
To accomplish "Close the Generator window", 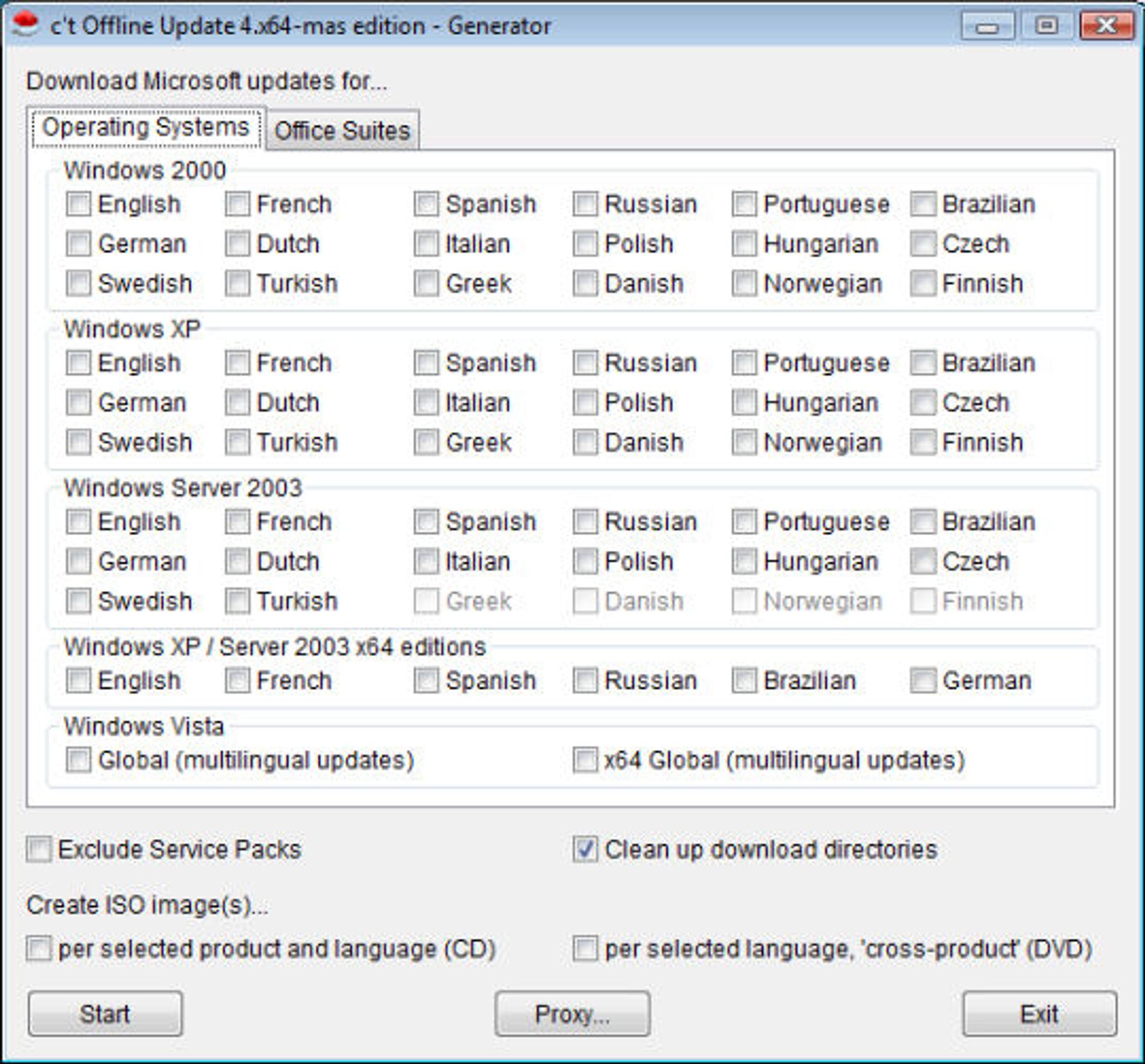I will click(1107, 26).
